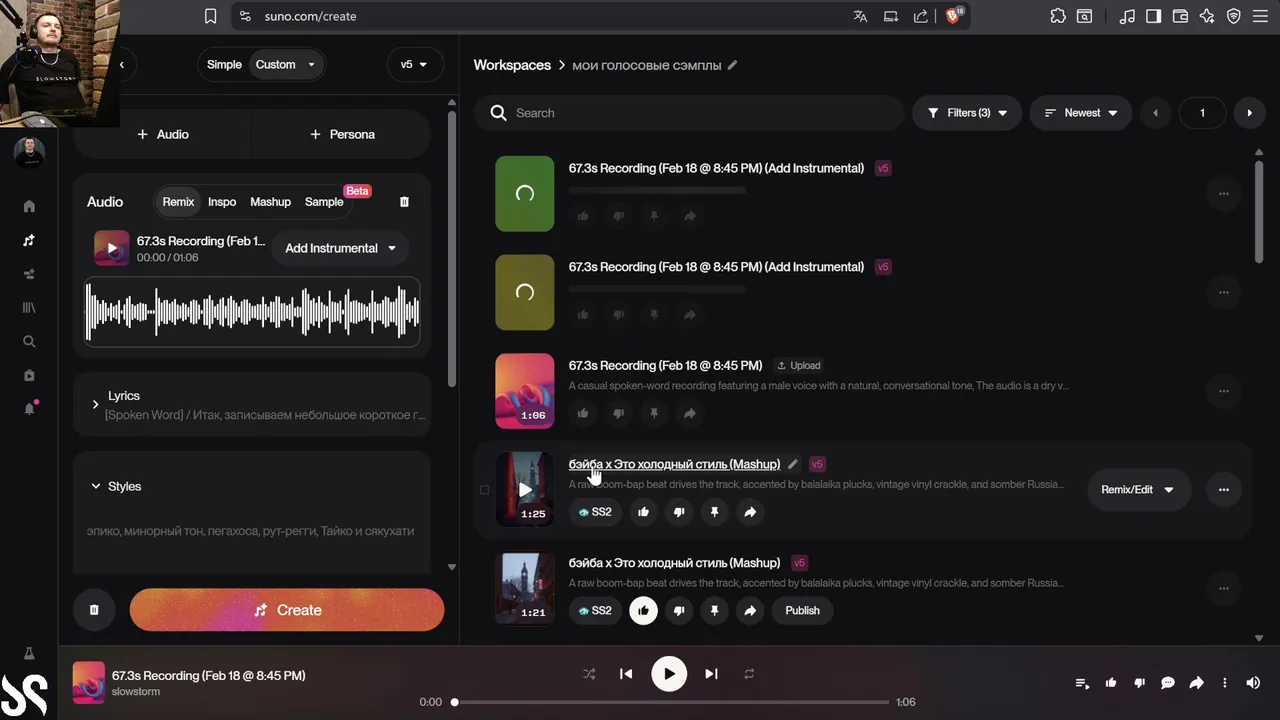Publish the бэйба Mashup 1:21 track

pyautogui.click(x=802, y=610)
